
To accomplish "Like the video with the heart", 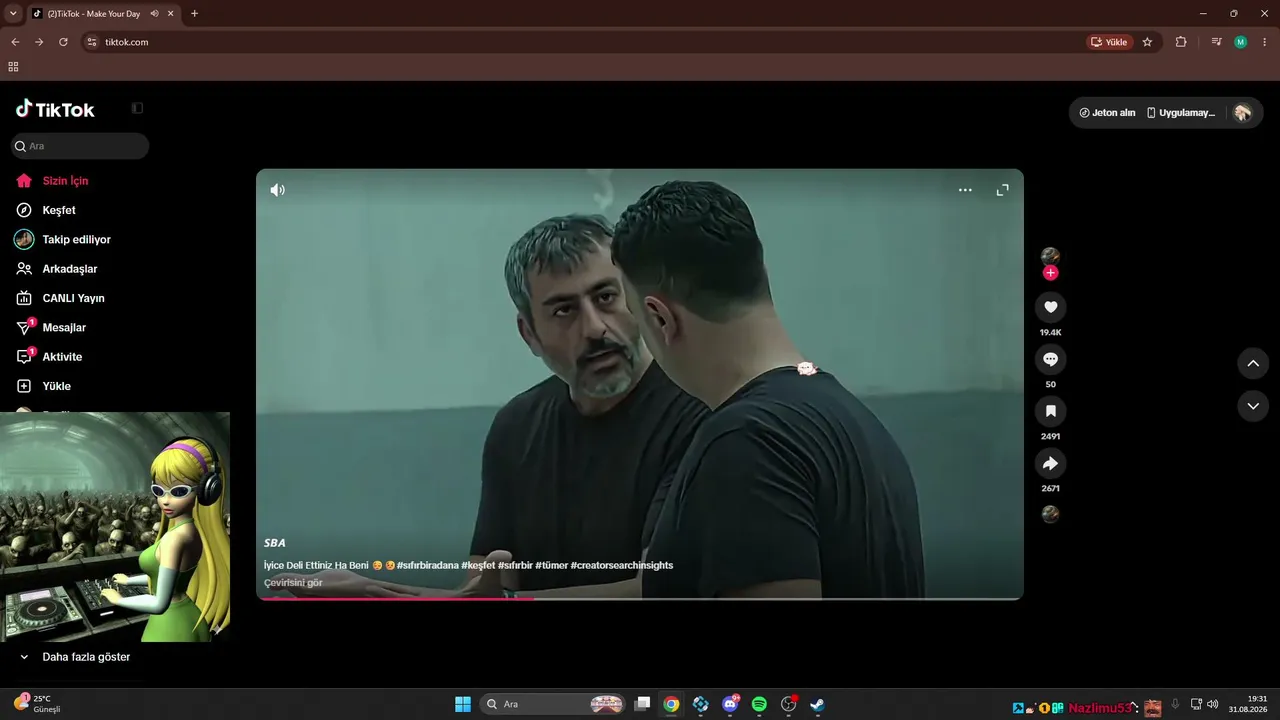I will (x=1050, y=307).
